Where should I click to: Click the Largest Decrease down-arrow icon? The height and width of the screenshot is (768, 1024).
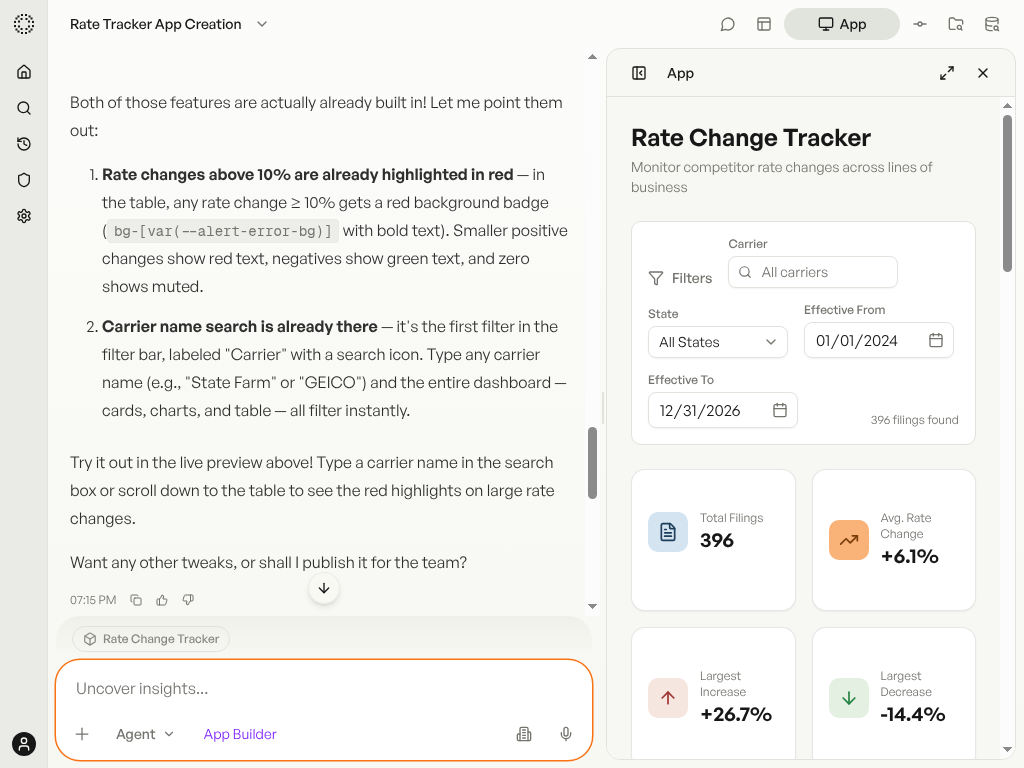point(848,698)
